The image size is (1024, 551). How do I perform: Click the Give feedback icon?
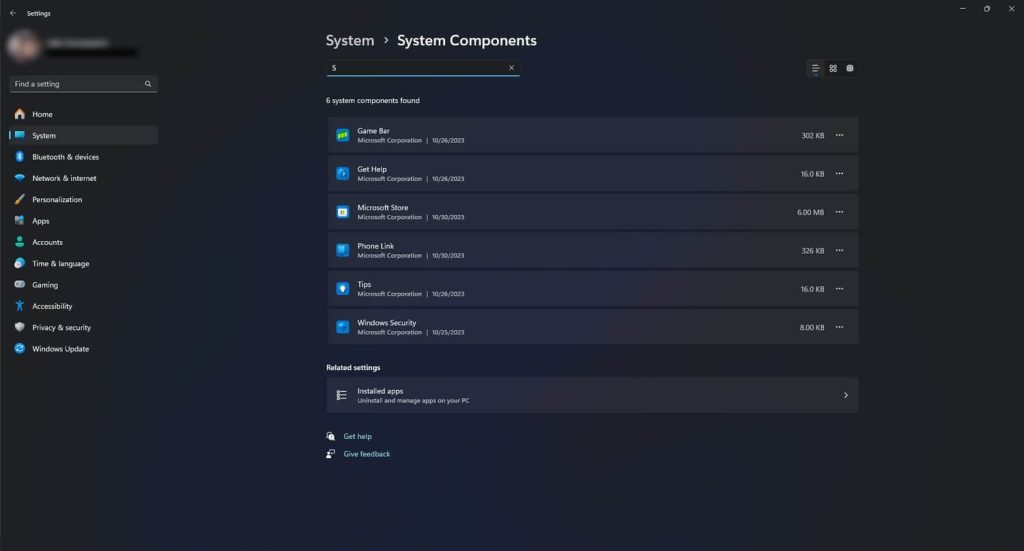330,454
